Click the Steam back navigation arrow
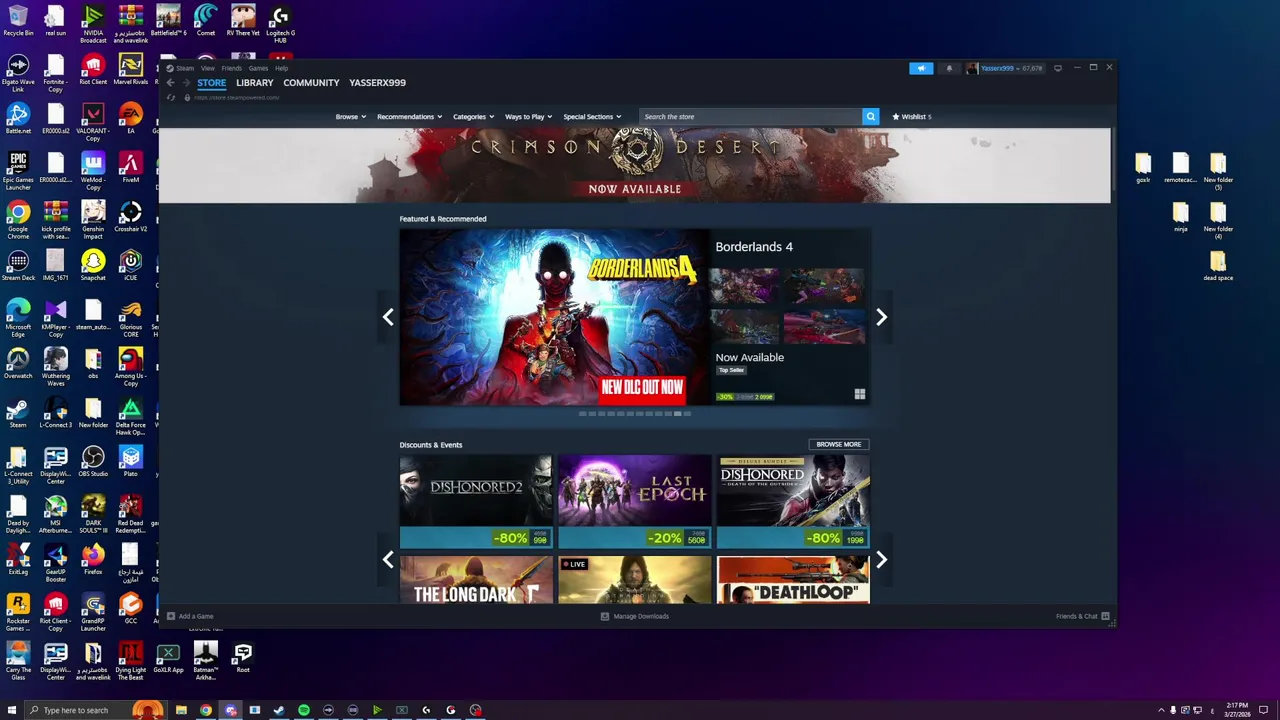The width and height of the screenshot is (1280, 720). point(171,83)
